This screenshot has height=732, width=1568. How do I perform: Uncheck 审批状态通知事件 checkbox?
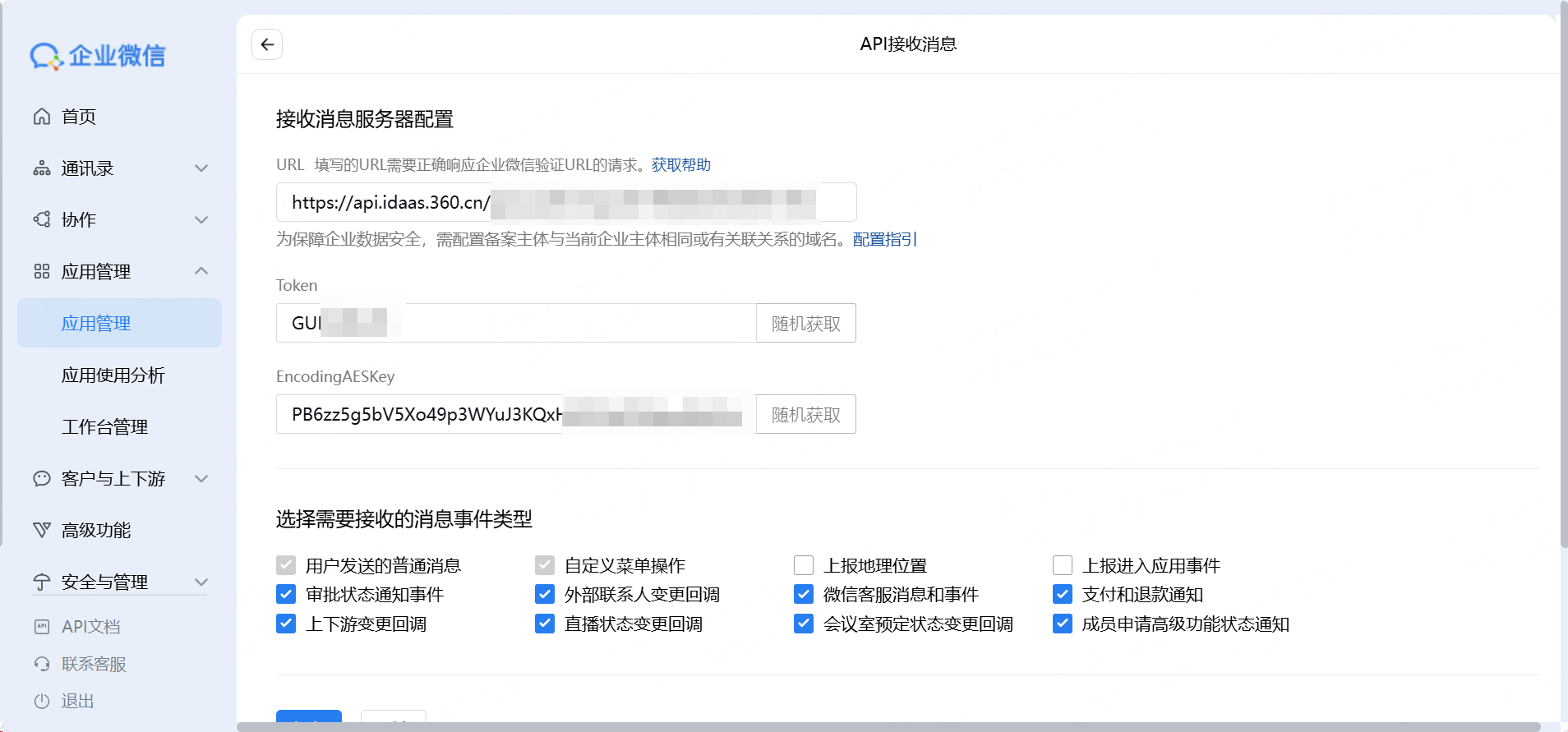[286, 594]
